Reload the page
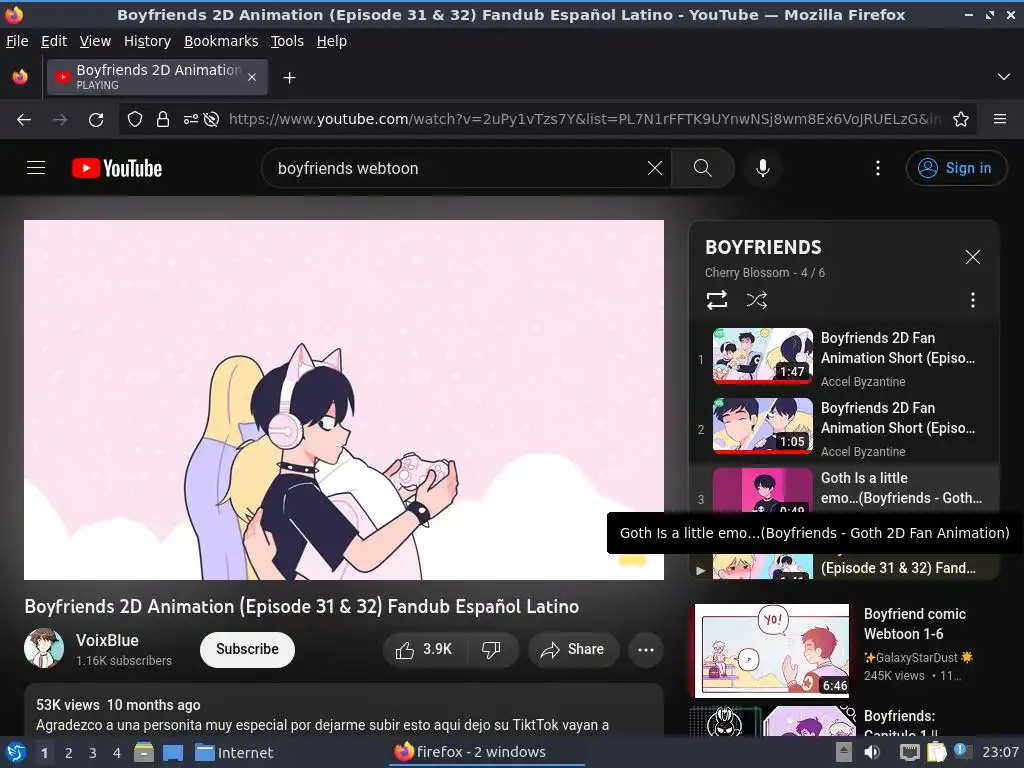 [x=96, y=120]
